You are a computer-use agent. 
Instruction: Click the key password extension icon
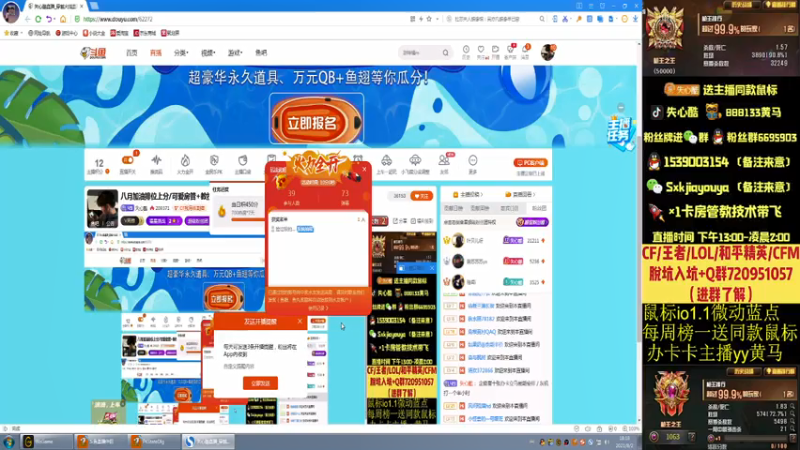(579, 19)
